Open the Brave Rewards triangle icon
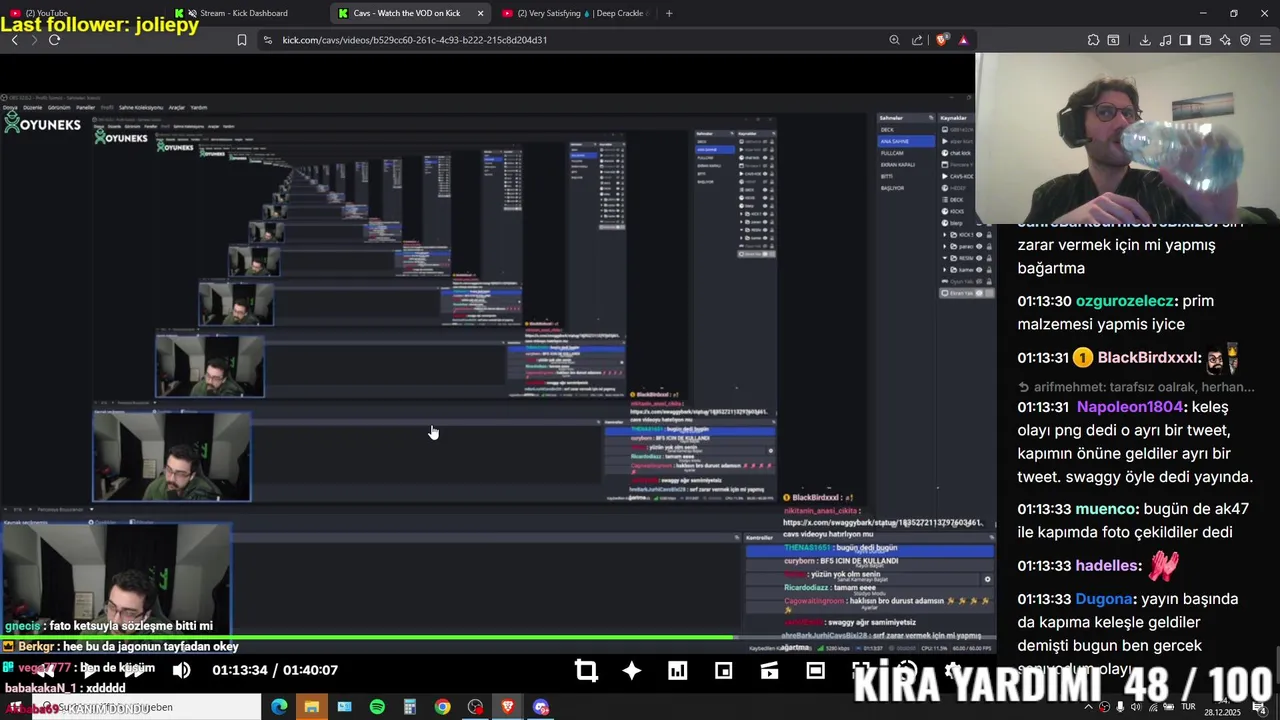This screenshot has width=1280, height=720. pyautogui.click(x=963, y=40)
